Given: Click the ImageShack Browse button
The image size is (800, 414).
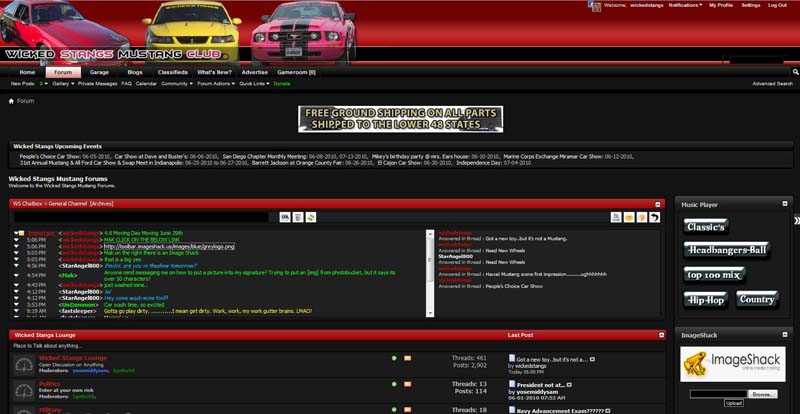Looking at the screenshot, I should (x=763, y=394).
